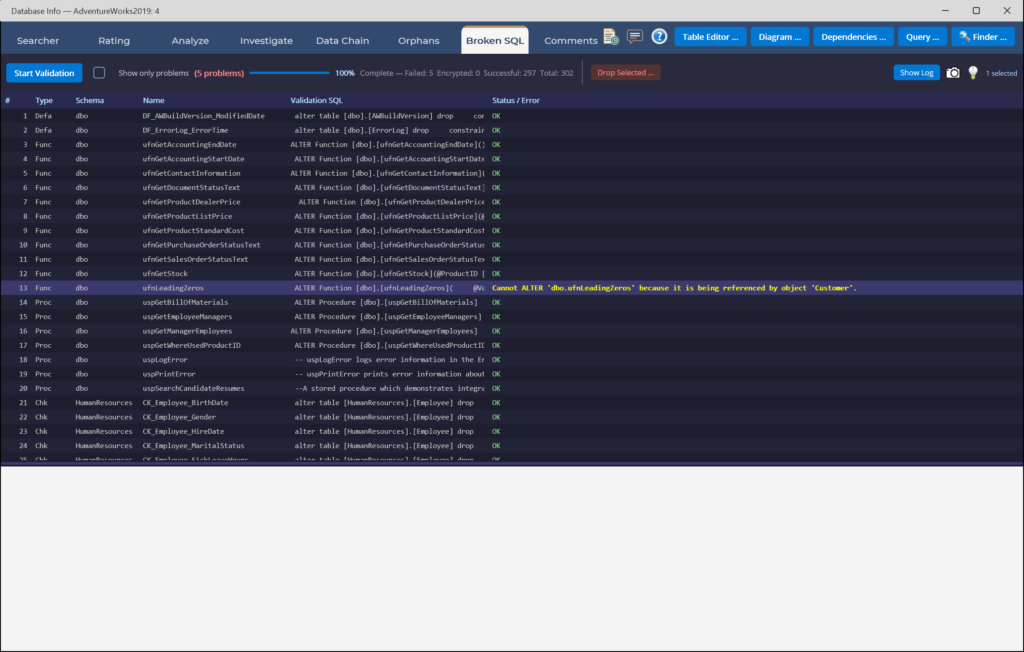The height and width of the screenshot is (652, 1024).
Task: Sort by the Name column header
Action: [153, 100]
